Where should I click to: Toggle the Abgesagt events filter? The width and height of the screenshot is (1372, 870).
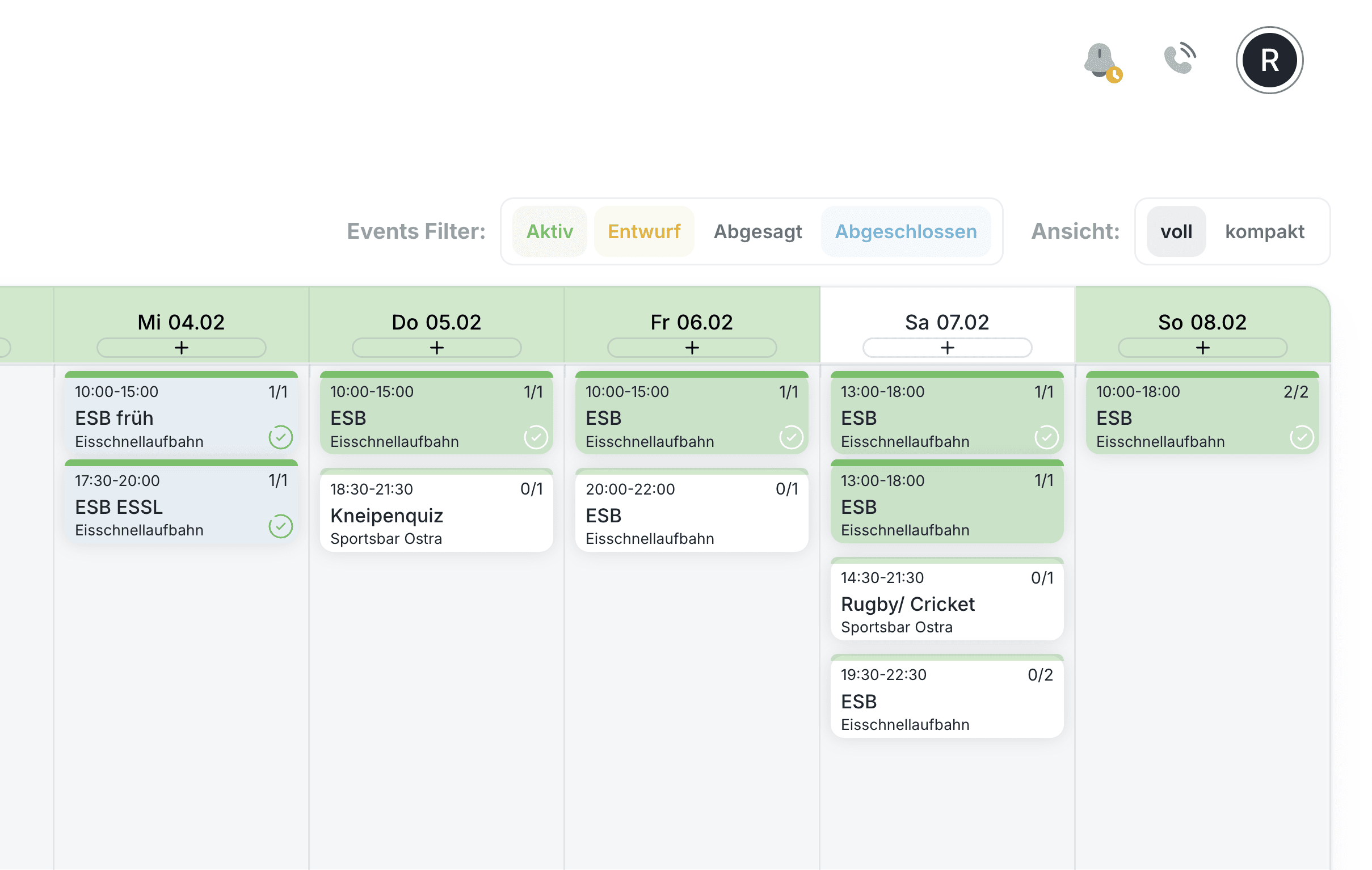coord(757,232)
